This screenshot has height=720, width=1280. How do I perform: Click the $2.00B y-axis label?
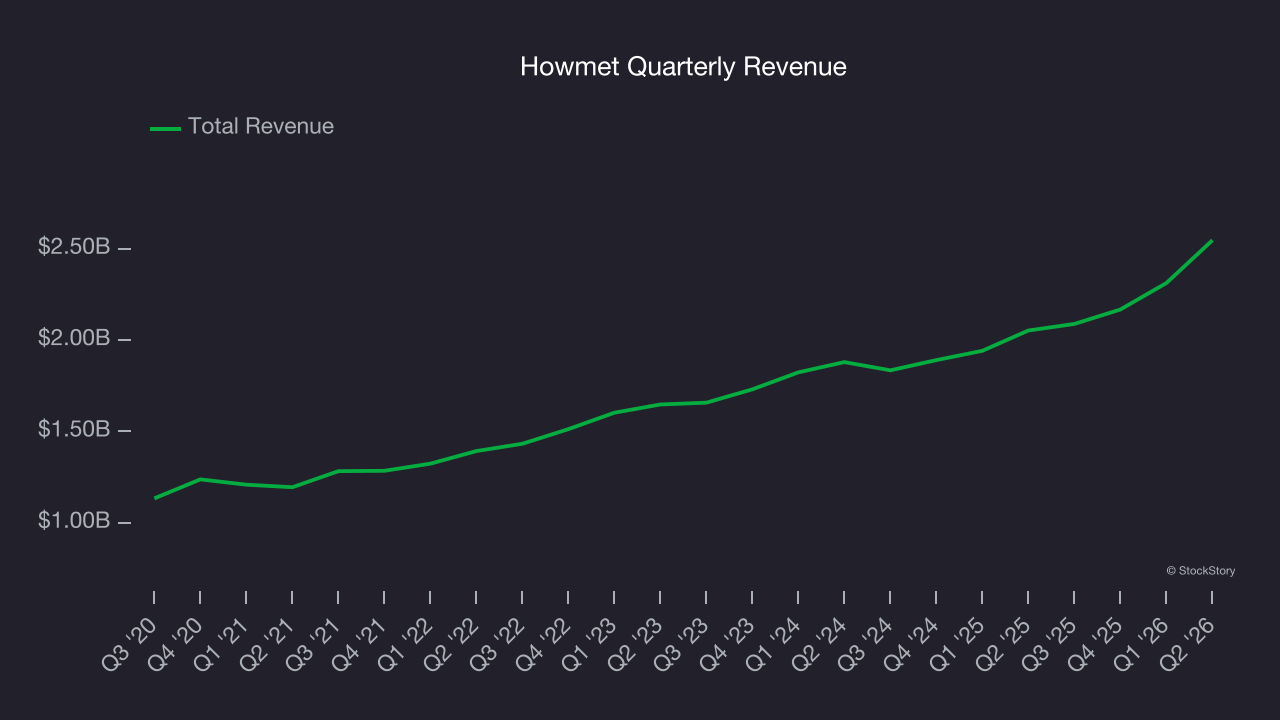coord(74,339)
